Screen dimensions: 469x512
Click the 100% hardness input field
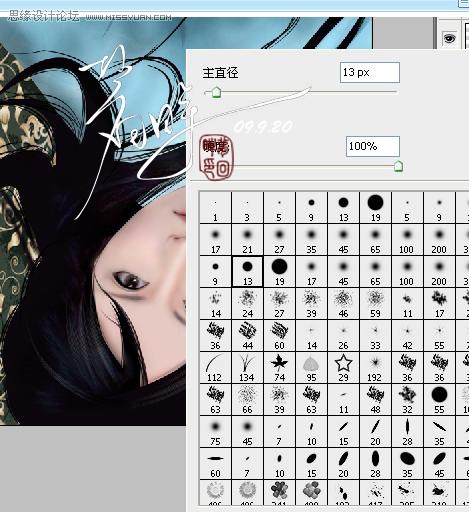click(373, 146)
